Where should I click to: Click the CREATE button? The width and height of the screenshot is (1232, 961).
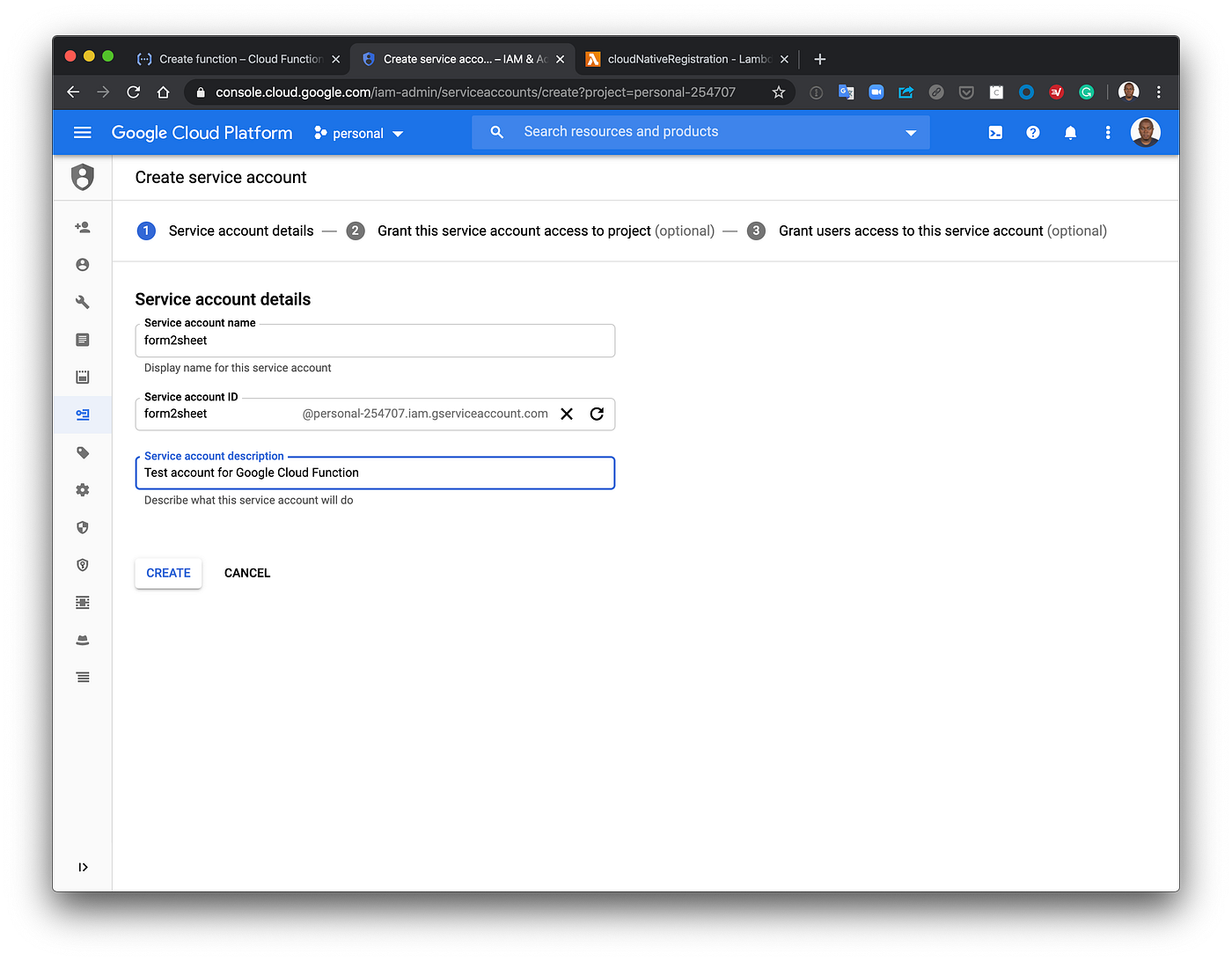(168, 573)
